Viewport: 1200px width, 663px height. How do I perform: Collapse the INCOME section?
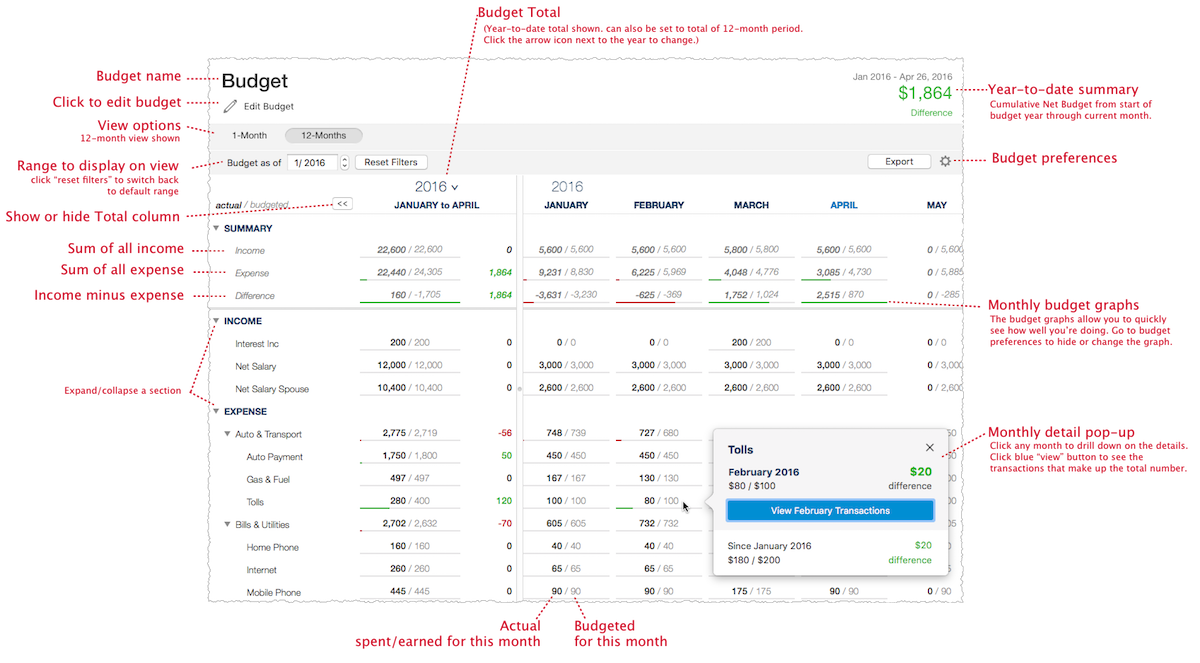pos(215,321)
